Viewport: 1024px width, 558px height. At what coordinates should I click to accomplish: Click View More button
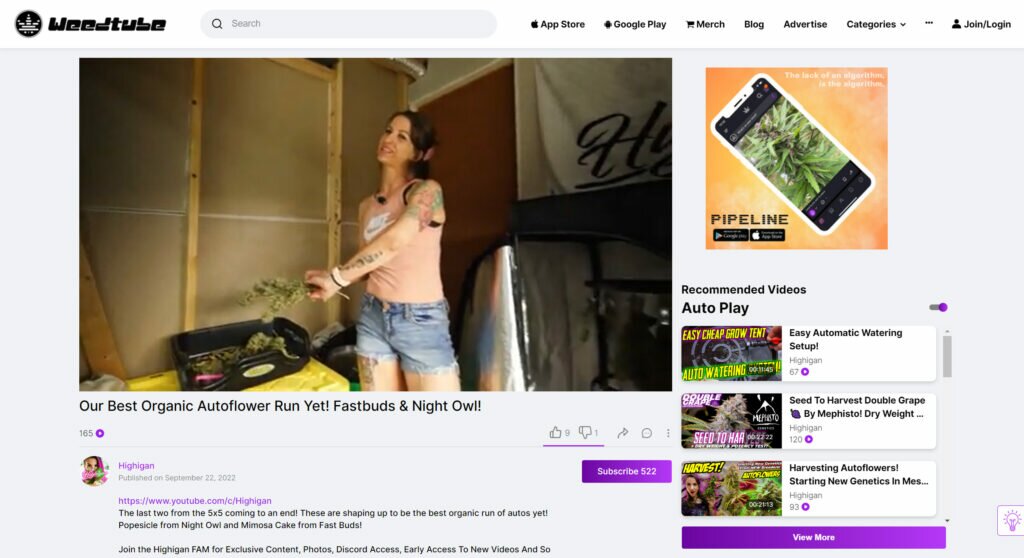tap(813, 537)
